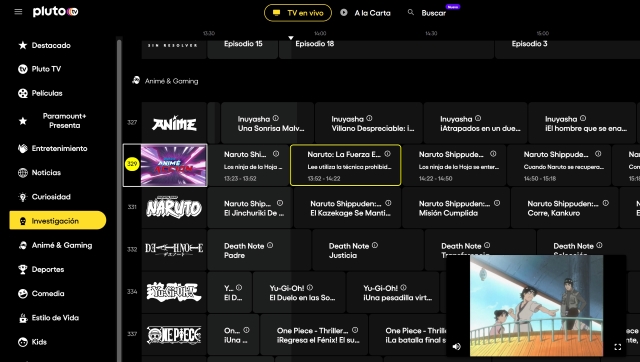The height and width of the screenshot is (362, 640).
Task: Mute the mini player audio
Action: [457, 346]
